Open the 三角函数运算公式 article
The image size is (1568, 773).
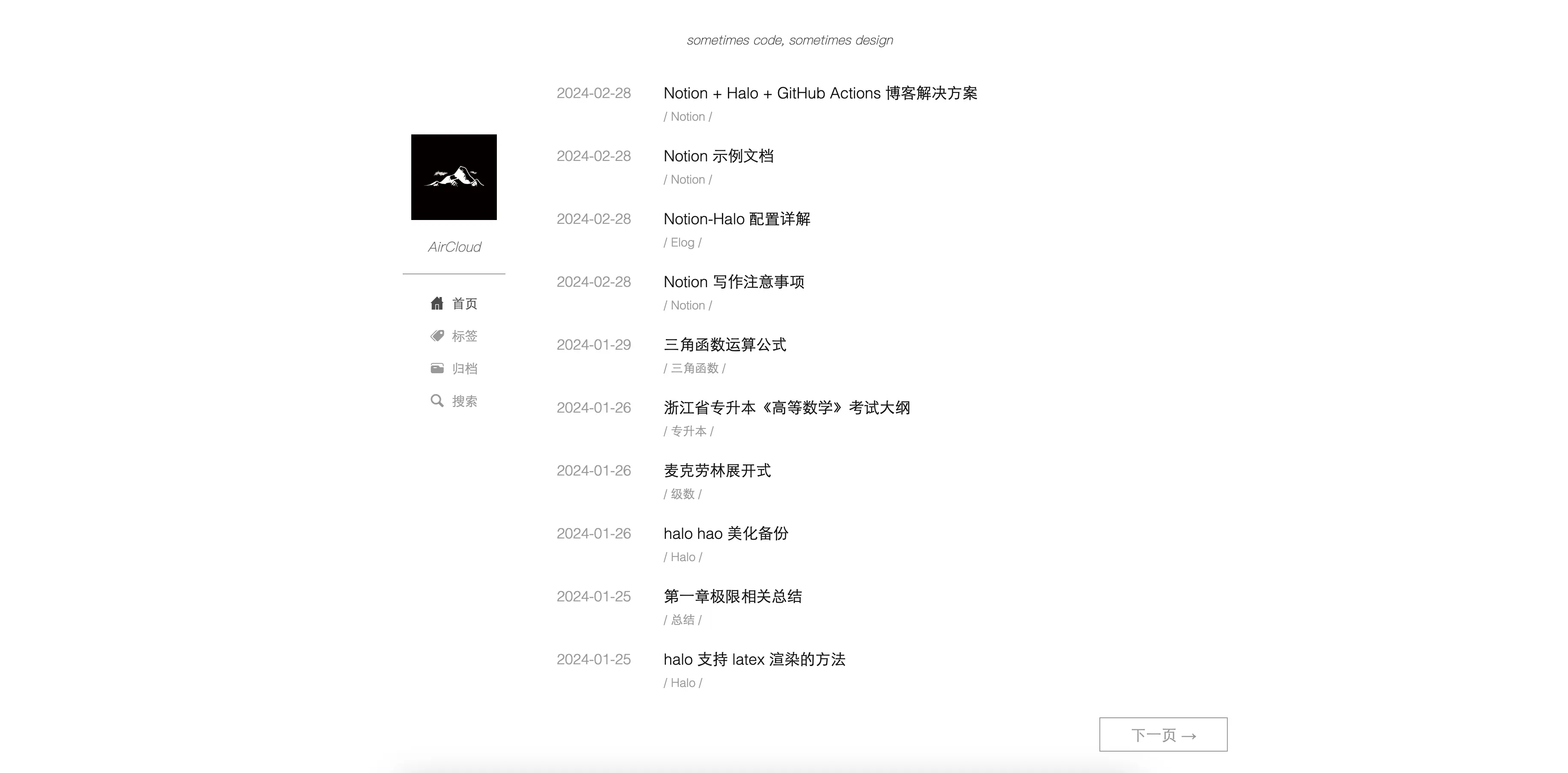[725, 345]
